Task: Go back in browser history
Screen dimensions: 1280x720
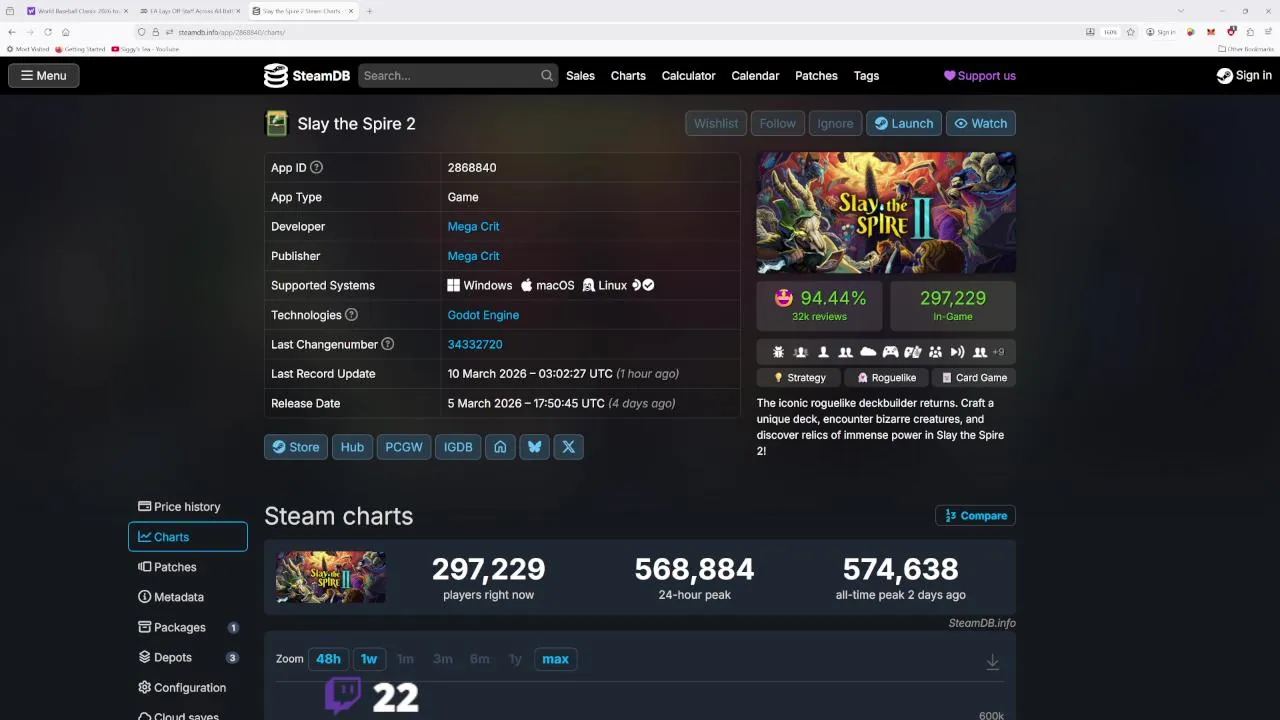Action: coord(11,32)
